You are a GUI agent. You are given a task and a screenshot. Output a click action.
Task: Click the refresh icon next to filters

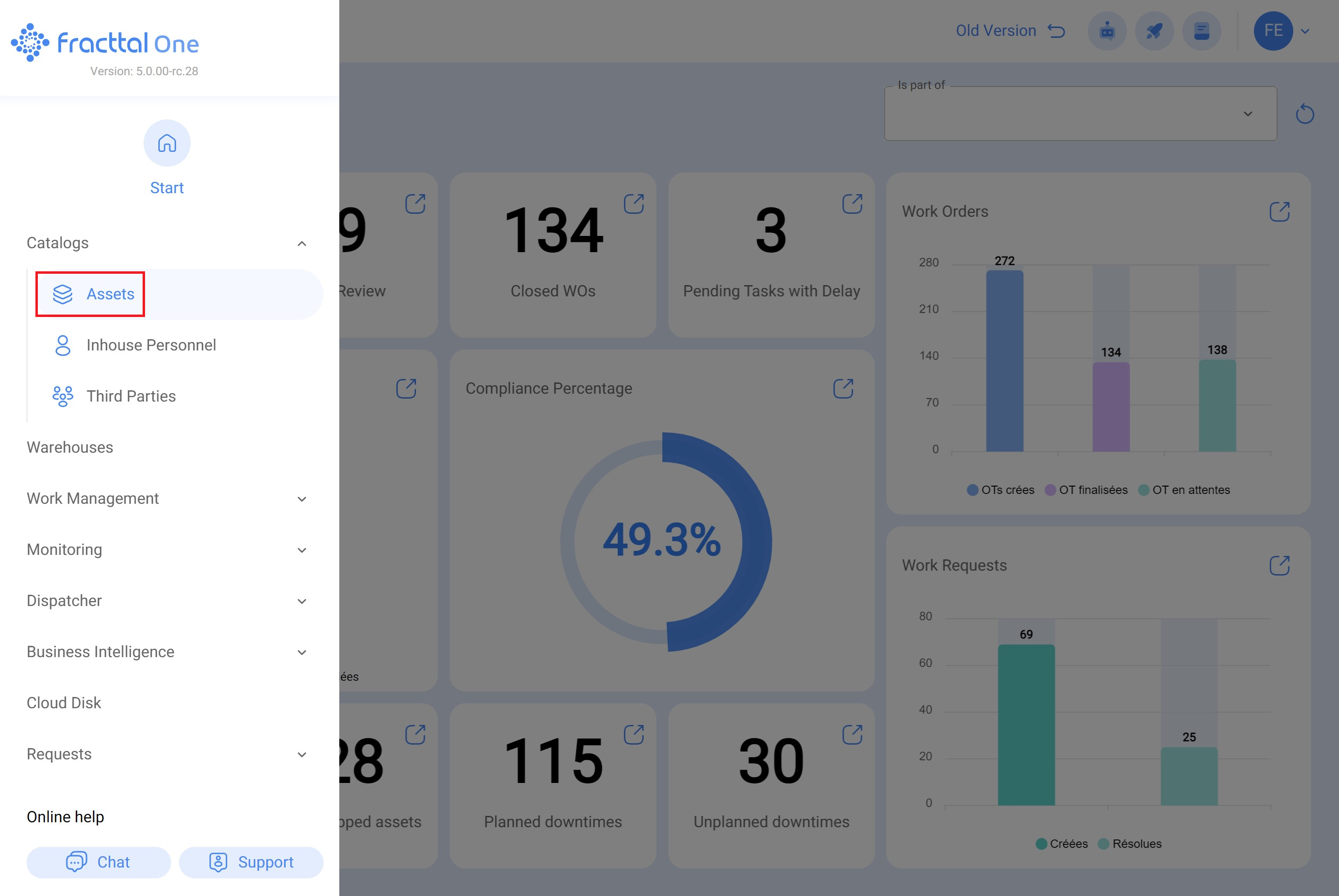coord(1305,114)
